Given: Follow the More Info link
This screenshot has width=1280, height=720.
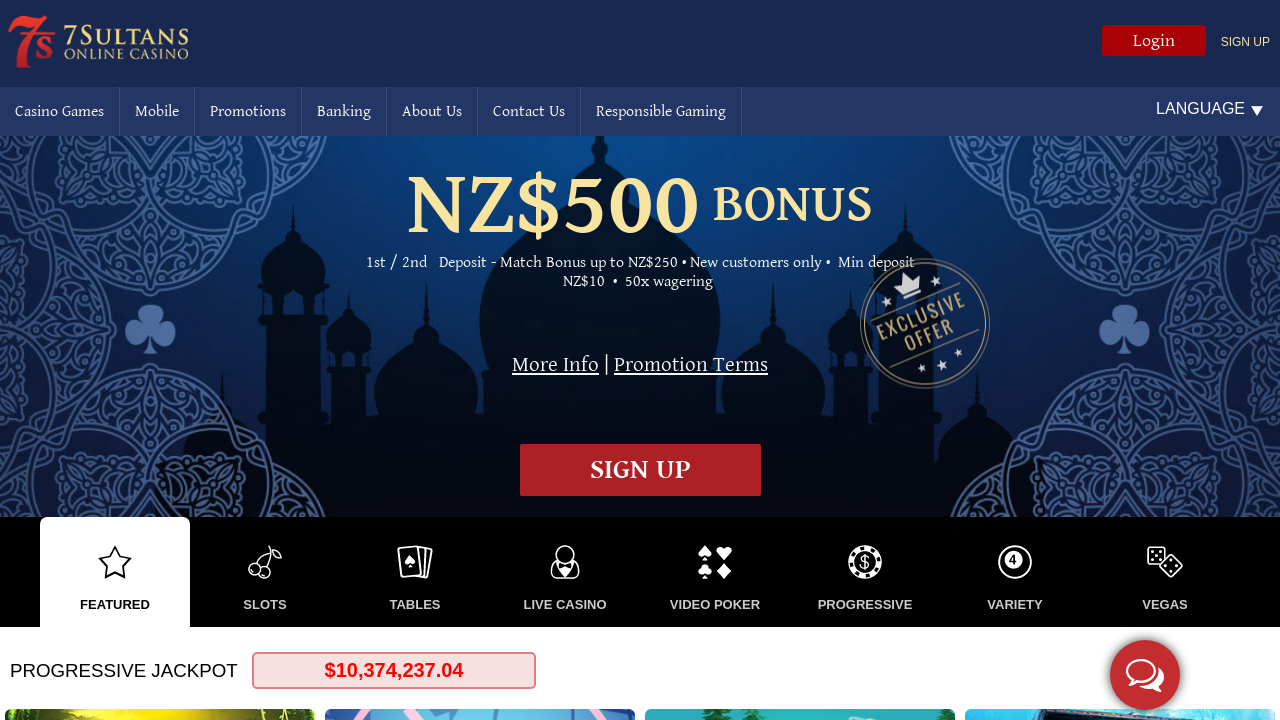Looking at the screenshot, I should tap(555, 364).
